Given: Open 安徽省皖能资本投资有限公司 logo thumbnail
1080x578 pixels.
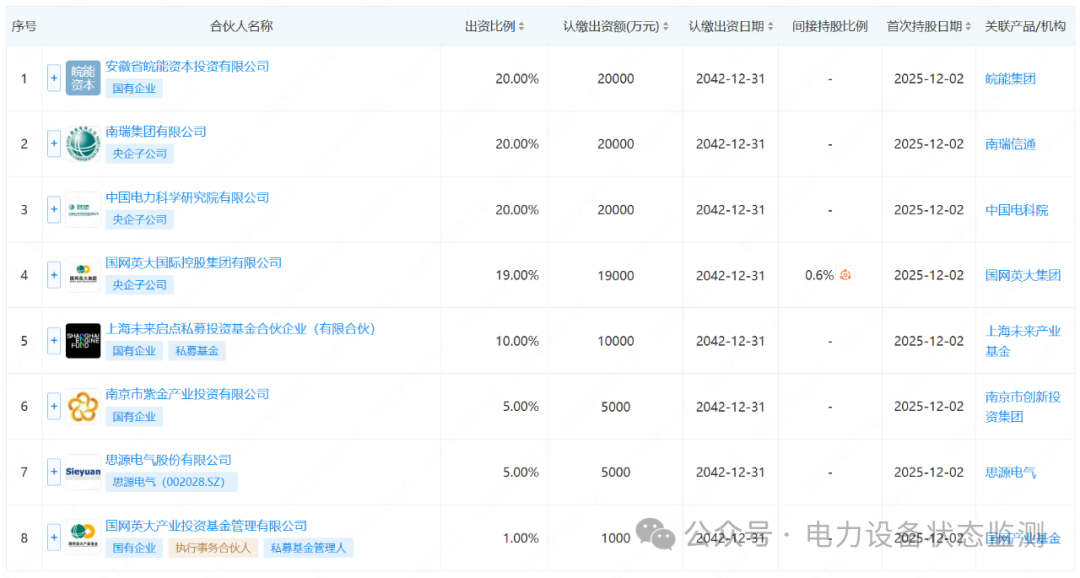Looking at the screenshot, I should [83, 78].
